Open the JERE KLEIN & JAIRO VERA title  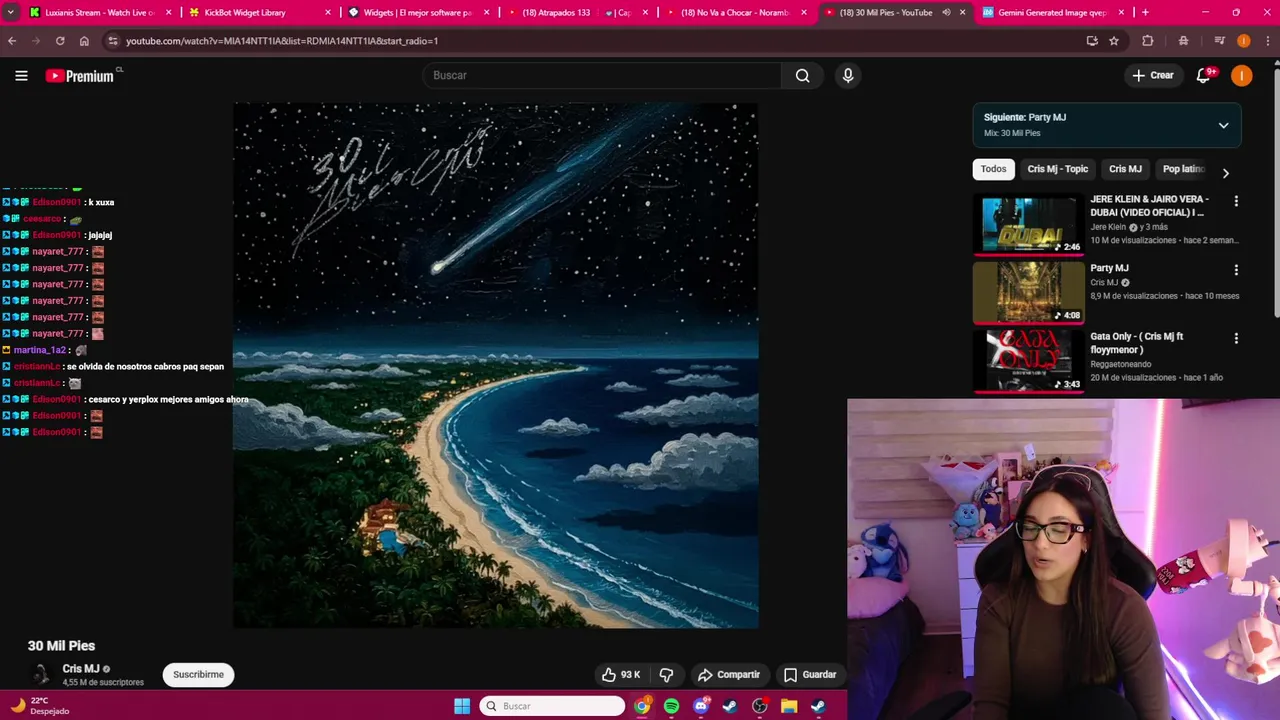click(1149, 206)
